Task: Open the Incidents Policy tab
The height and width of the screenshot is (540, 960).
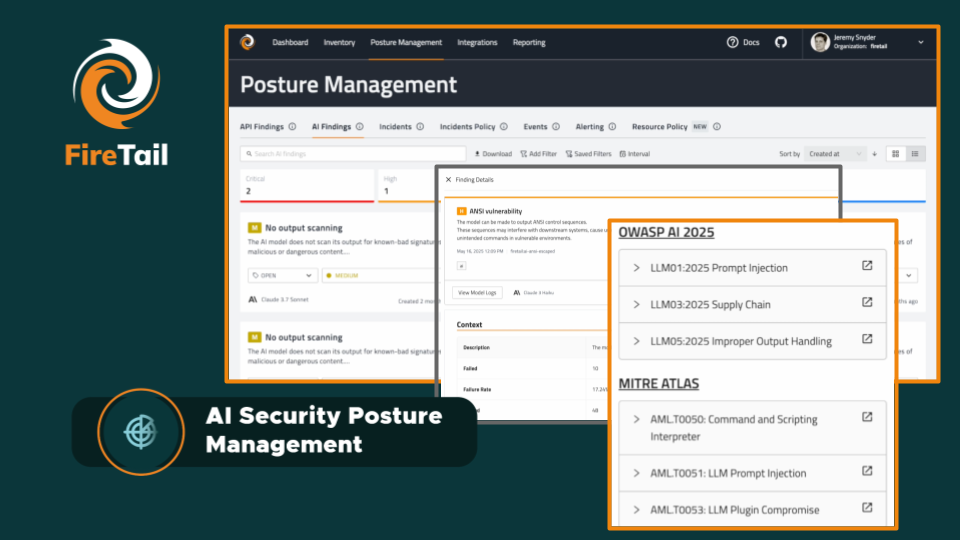Action: 467,127
